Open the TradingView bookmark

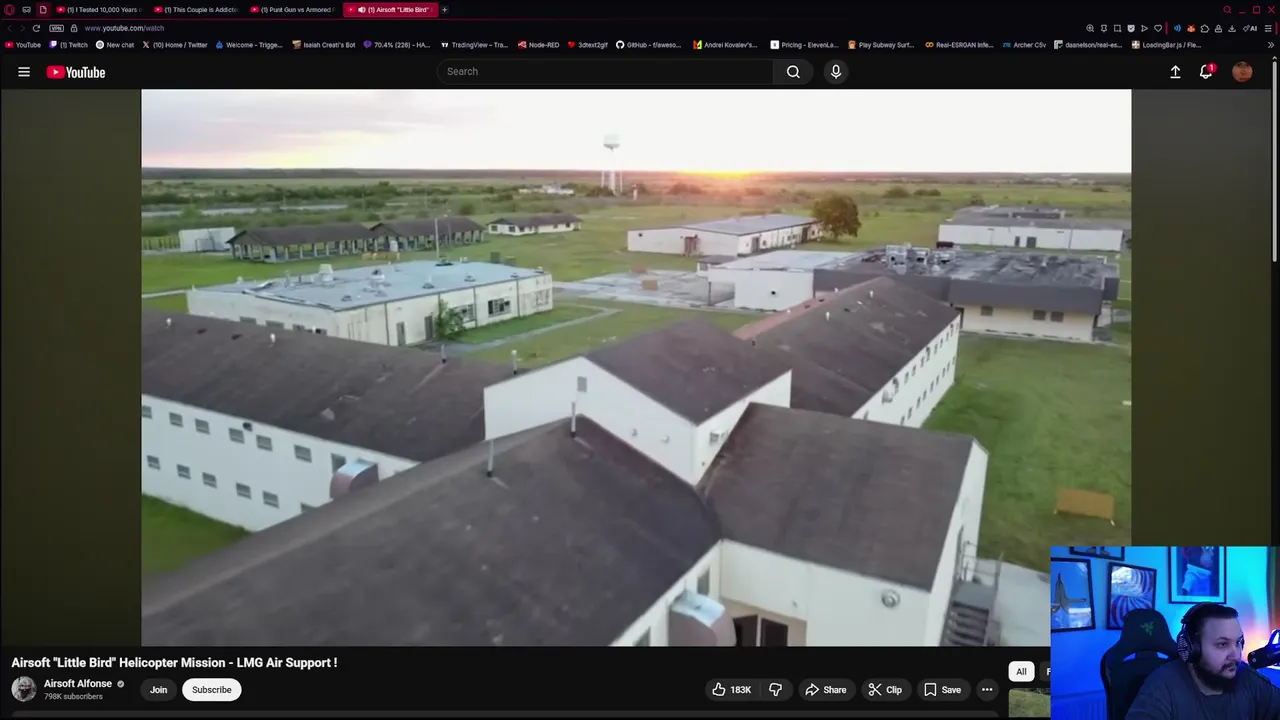pyautogui.click(x=475, y=45)
